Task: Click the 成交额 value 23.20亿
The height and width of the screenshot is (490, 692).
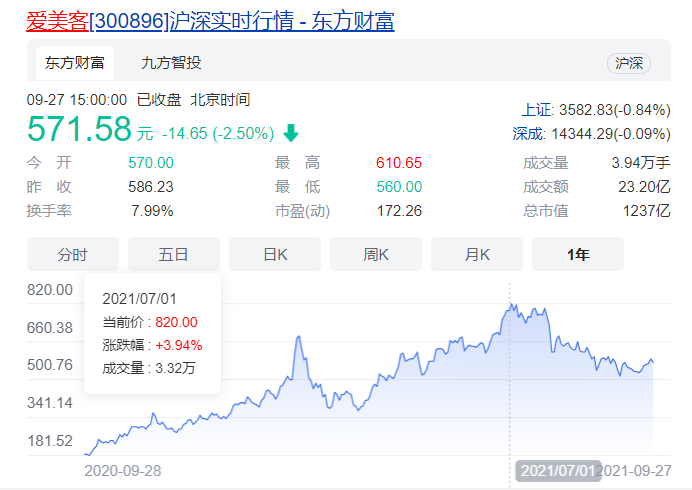Action: (644, 187)
